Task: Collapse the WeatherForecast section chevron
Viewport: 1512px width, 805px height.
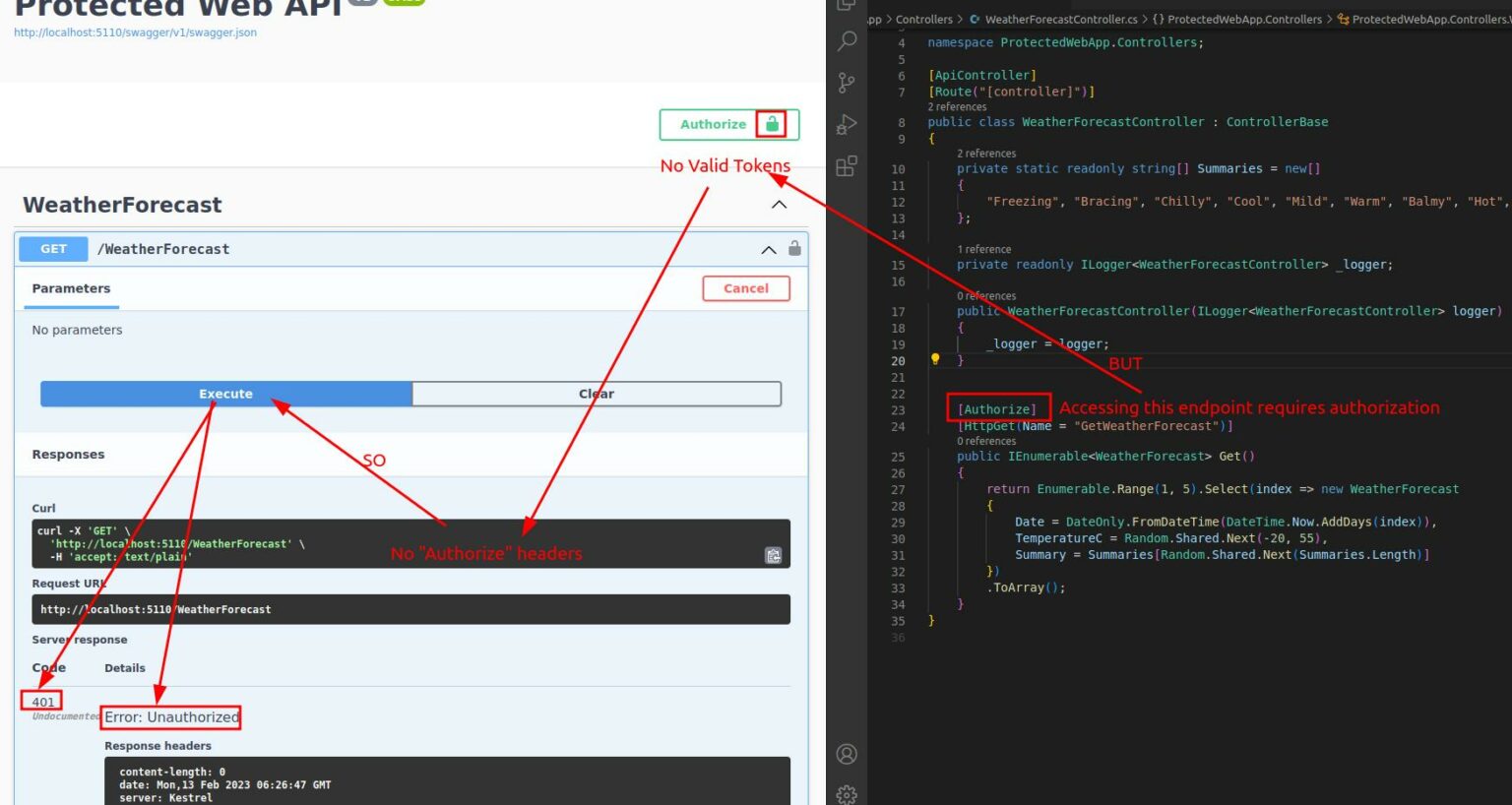Action: pyautogui.click(x=779, y=205)
